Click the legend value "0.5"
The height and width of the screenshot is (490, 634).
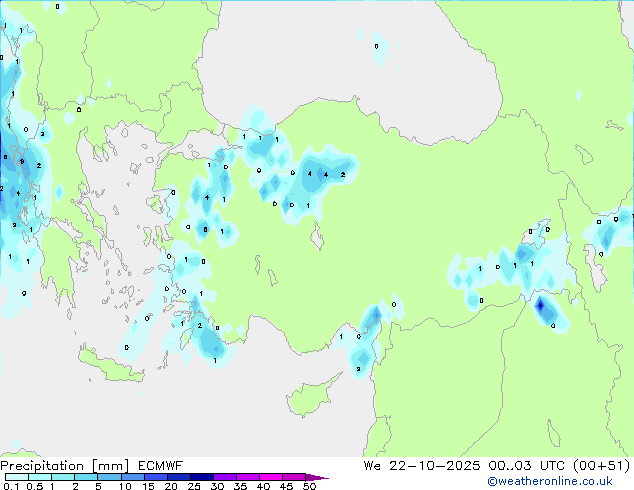click(34, 486)
